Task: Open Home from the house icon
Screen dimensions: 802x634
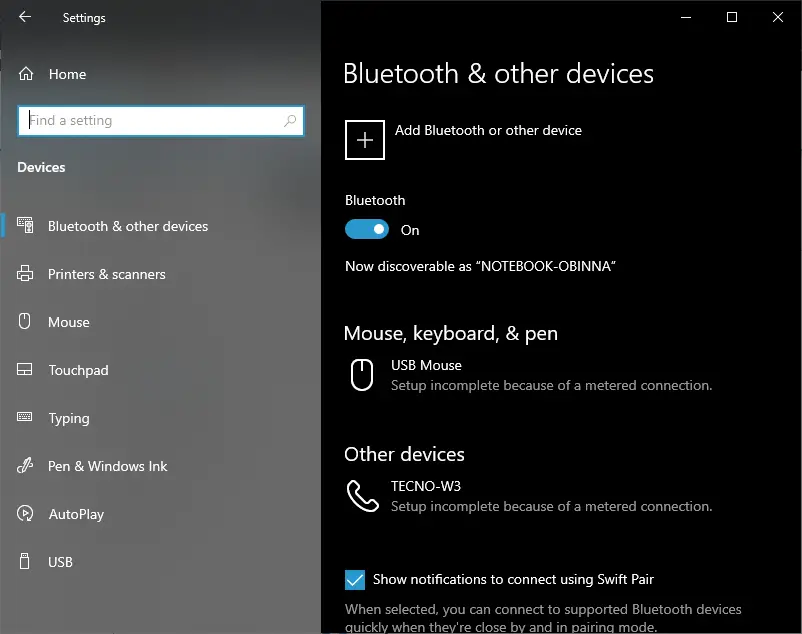Action: tap(26, 74)
